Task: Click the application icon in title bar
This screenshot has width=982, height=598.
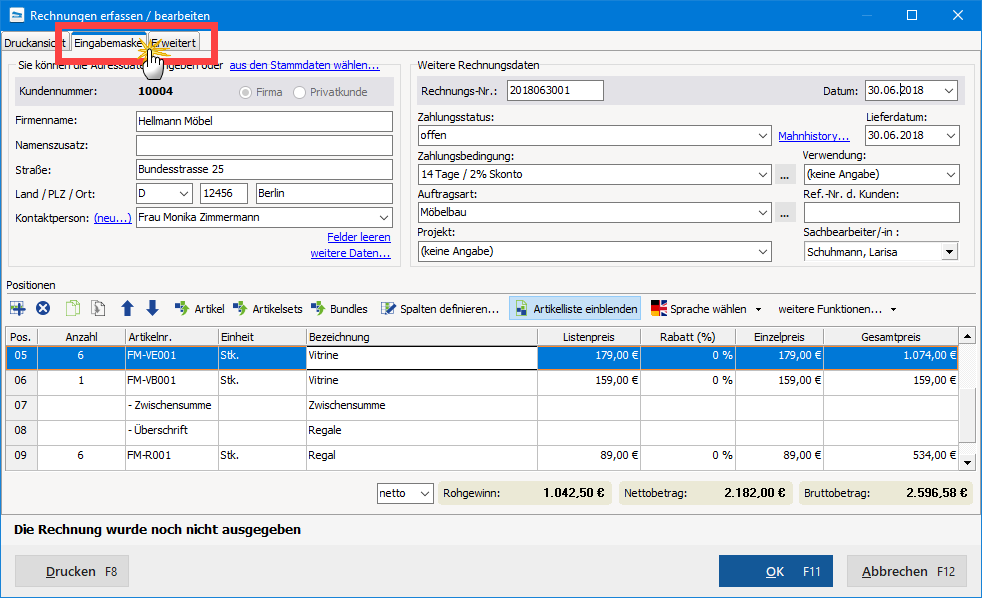Action: (x=17, y=15)
